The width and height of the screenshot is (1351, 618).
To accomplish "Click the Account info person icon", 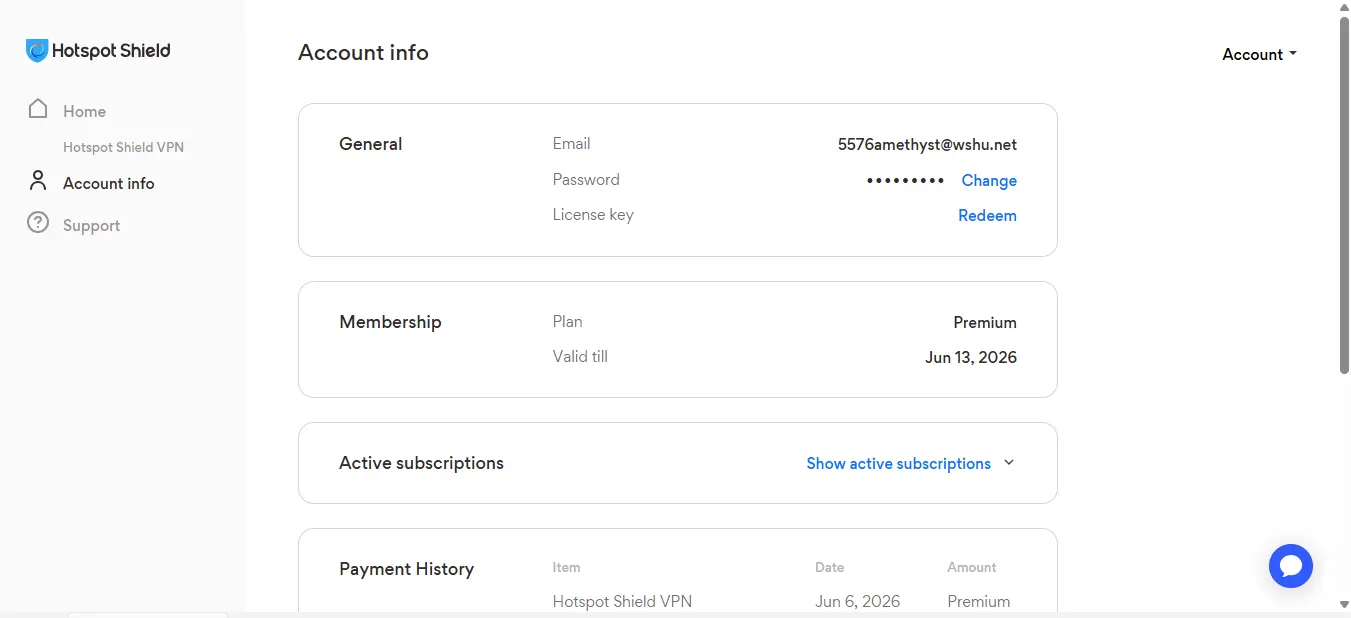I will (x=38, y=181).
